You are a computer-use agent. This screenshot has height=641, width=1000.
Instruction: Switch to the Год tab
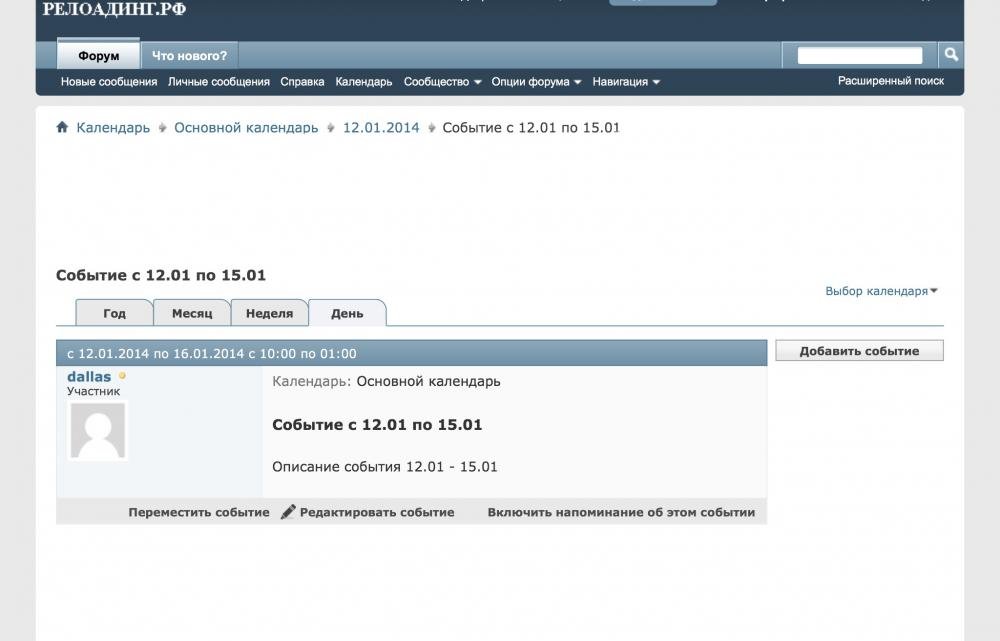tap(114, 313)
